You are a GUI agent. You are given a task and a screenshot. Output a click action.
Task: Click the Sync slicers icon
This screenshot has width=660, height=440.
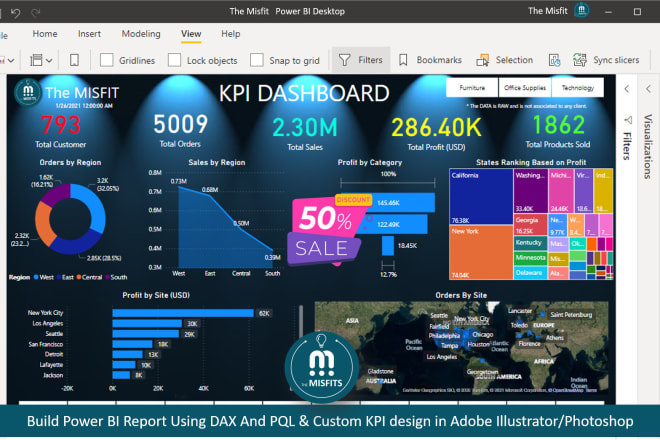[580, 60]
